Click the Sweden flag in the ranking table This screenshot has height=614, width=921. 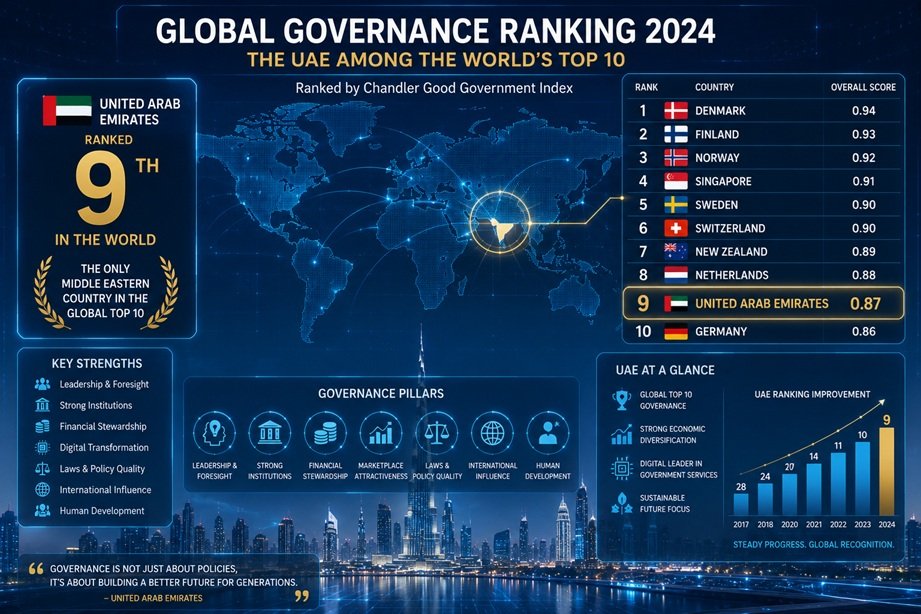[x=675, y=204]
